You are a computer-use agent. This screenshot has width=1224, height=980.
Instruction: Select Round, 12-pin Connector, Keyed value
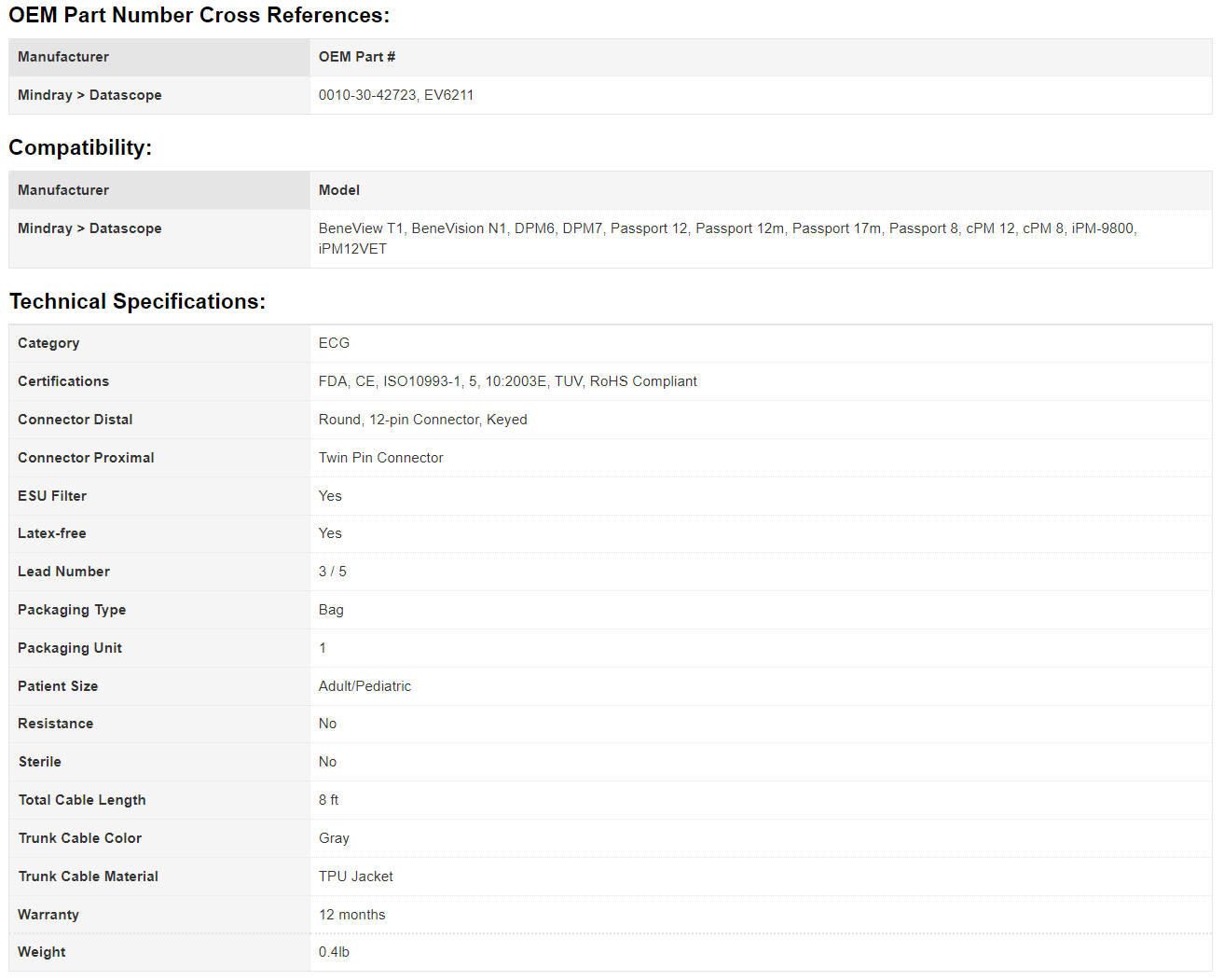pyautogui.click(x=423, y=420)
